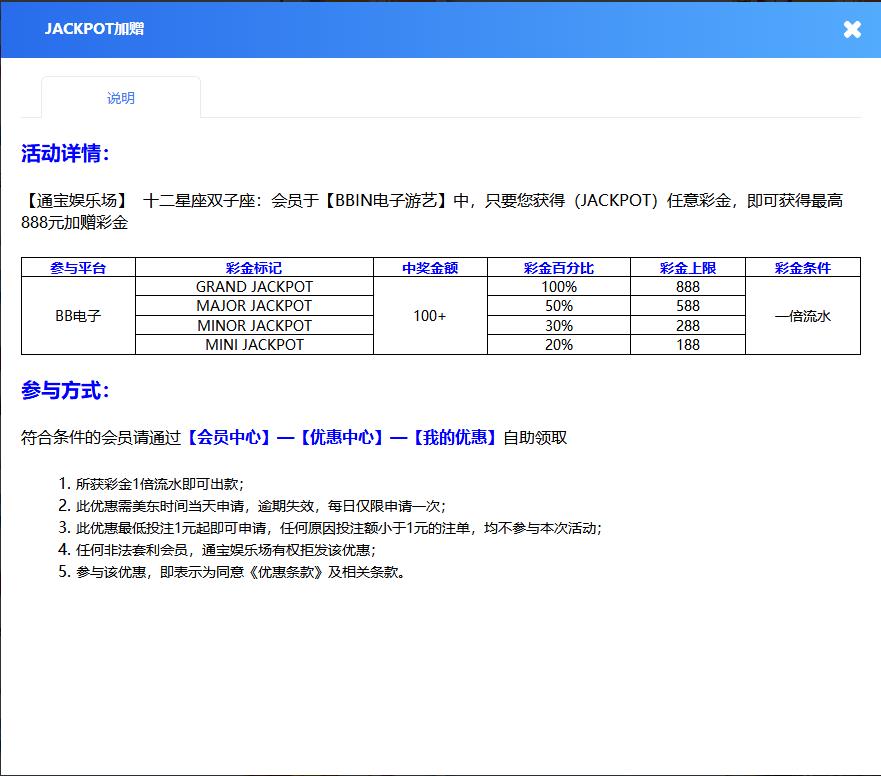
Task: Open the 【会员中心】 link
Action: 229,437
